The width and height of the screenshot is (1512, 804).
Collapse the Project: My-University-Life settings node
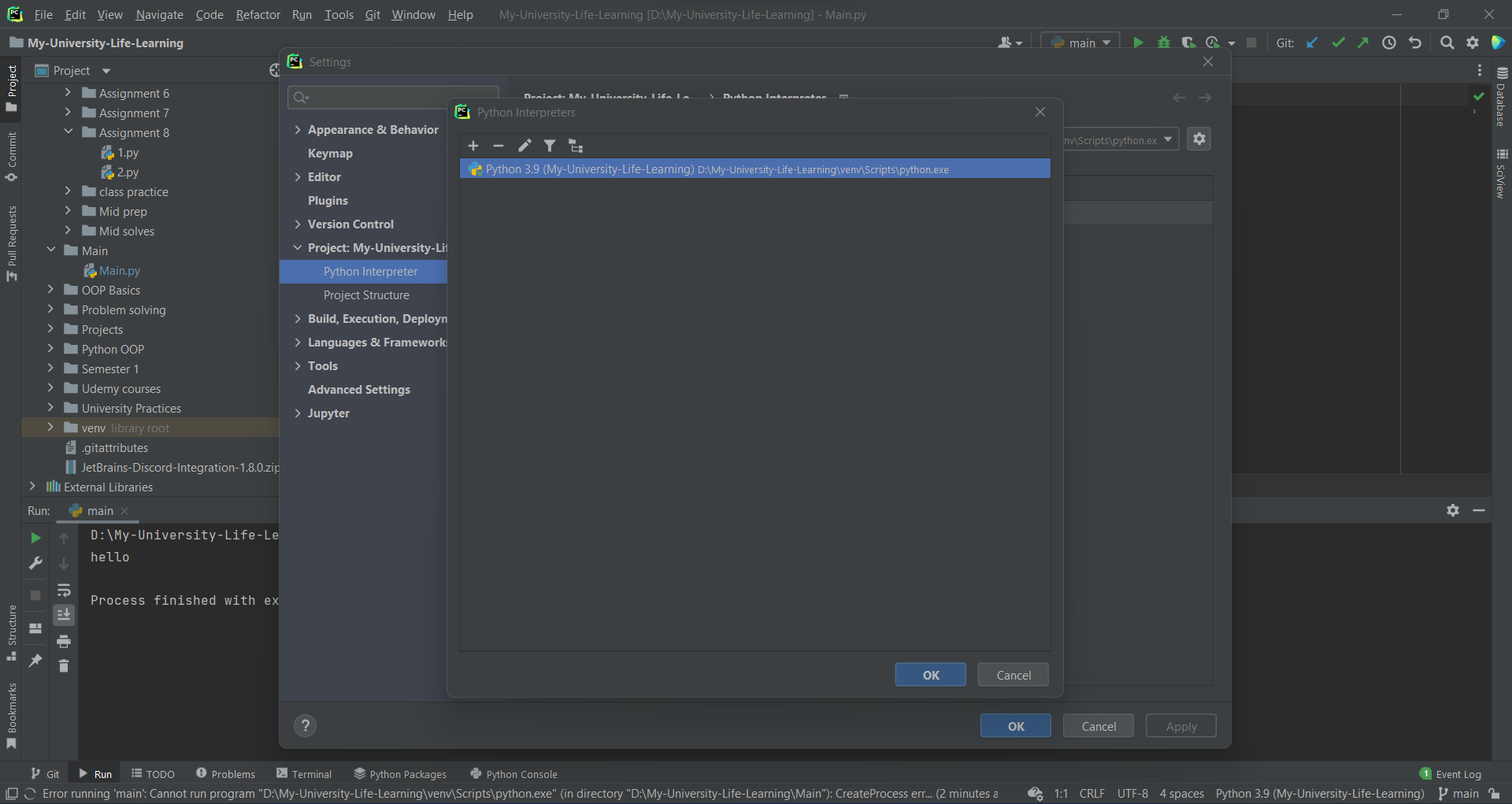tap(298, 248)
